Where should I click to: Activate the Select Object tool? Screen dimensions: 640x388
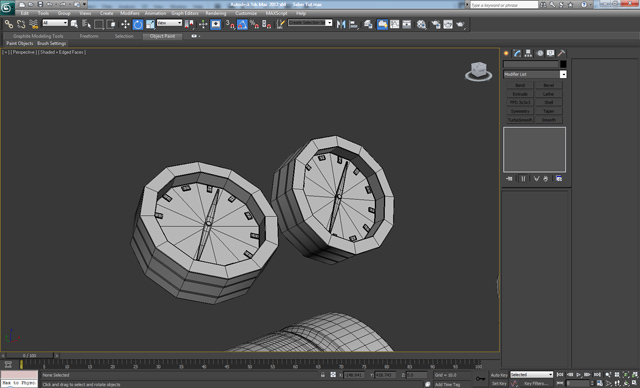click(x=74, y=24)
